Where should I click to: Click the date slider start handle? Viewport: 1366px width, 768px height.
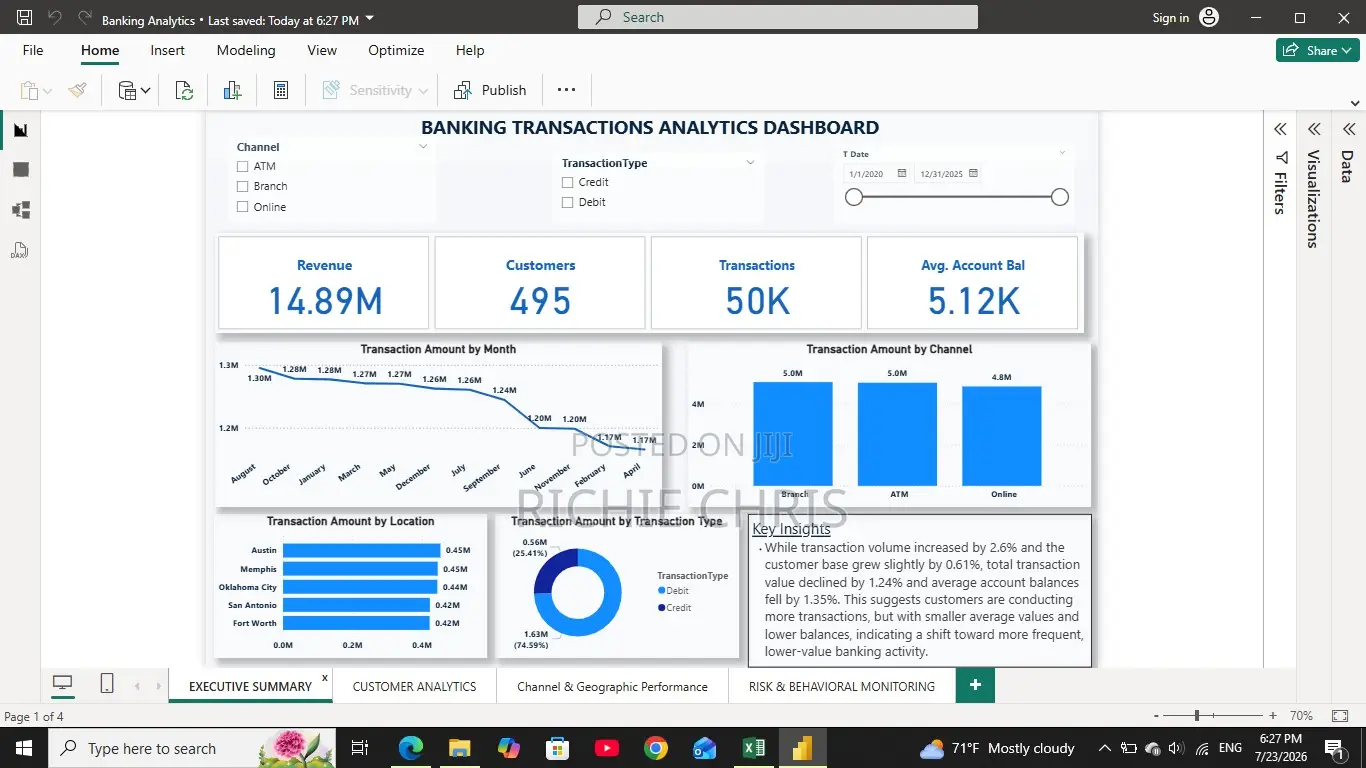tap(854, 197)
